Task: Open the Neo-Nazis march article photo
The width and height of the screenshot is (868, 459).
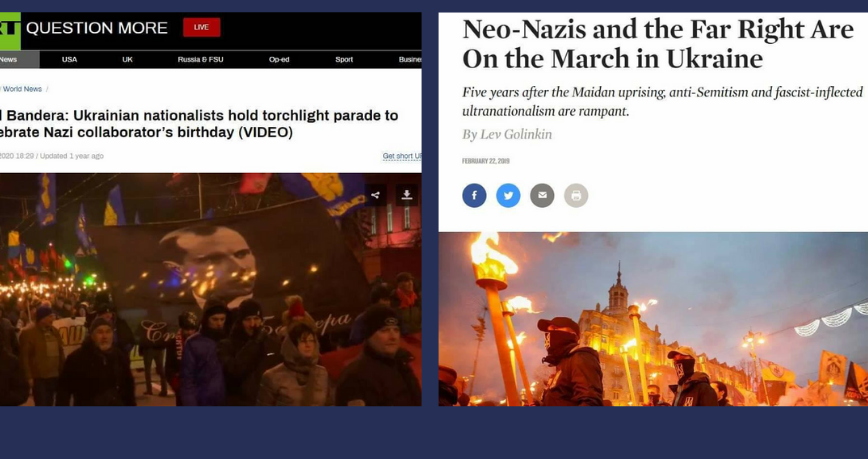Action: pyautogui.click(x=653, y=319)
